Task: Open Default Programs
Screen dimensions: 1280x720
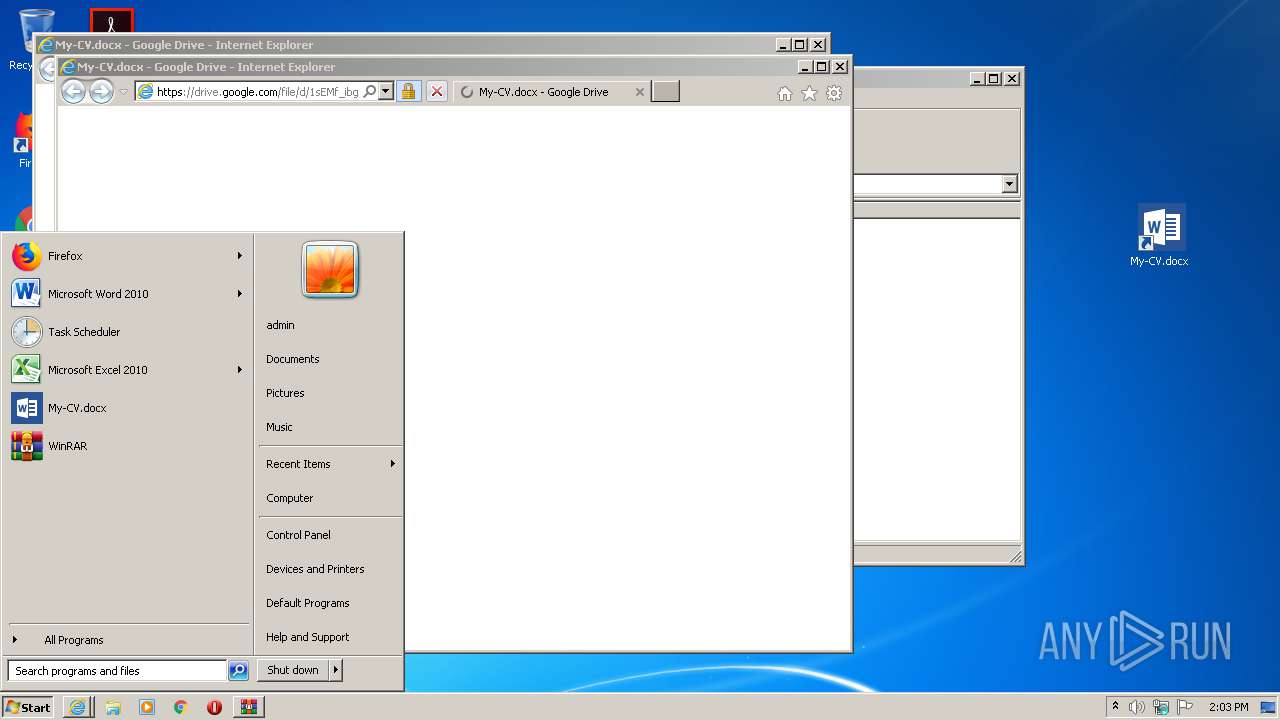Action: tap(330, 603)
